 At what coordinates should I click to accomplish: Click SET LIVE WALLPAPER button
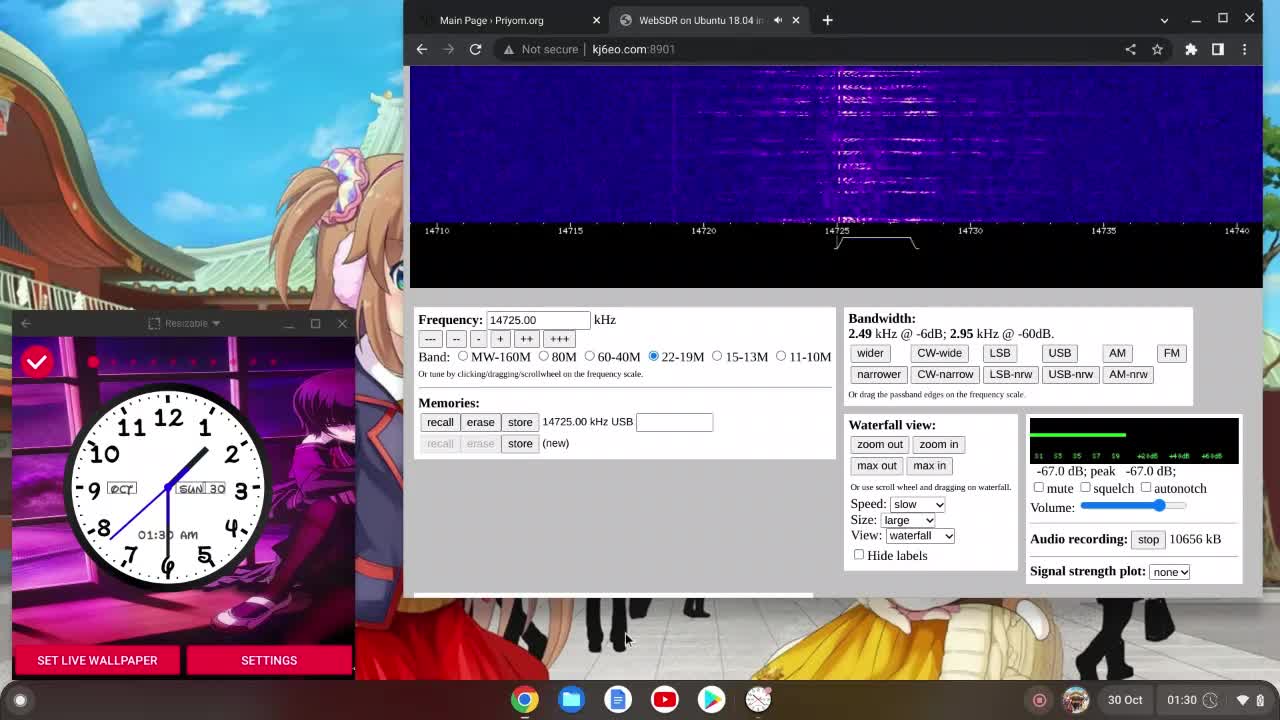(97, 660)
